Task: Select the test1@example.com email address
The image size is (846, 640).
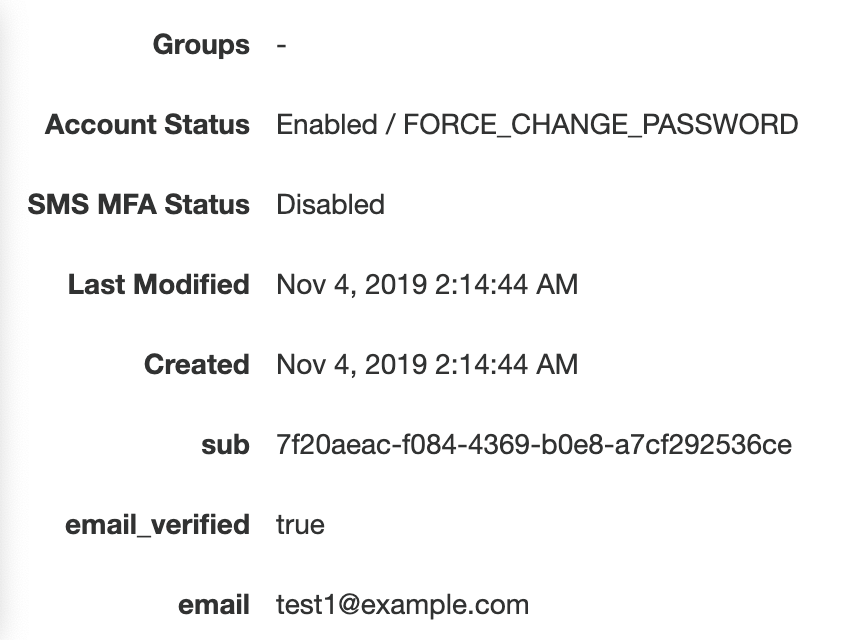Action: 402,605
